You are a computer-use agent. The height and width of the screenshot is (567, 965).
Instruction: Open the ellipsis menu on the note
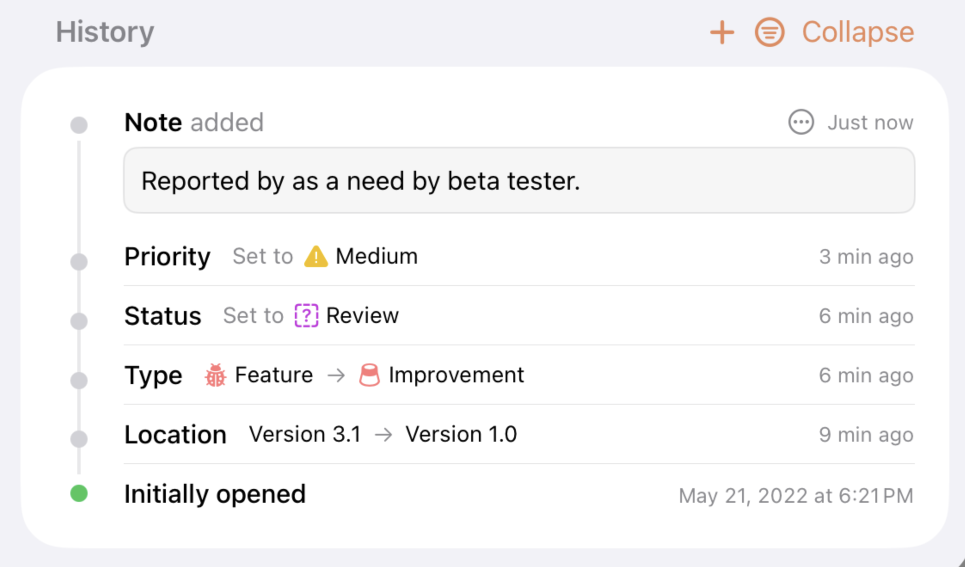(x=801, y=122)
